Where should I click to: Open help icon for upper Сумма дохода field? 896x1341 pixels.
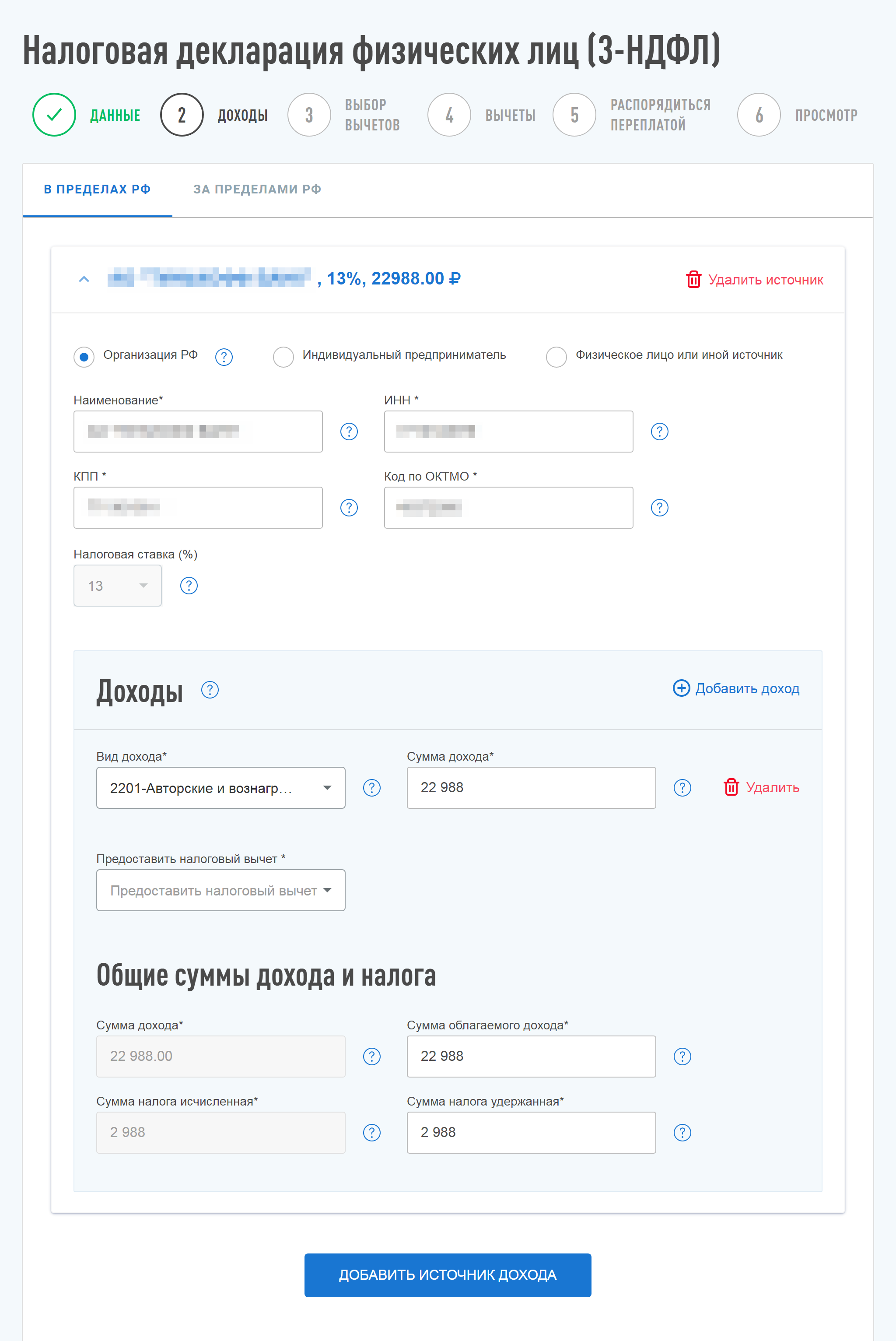click(x=682, y=788)
